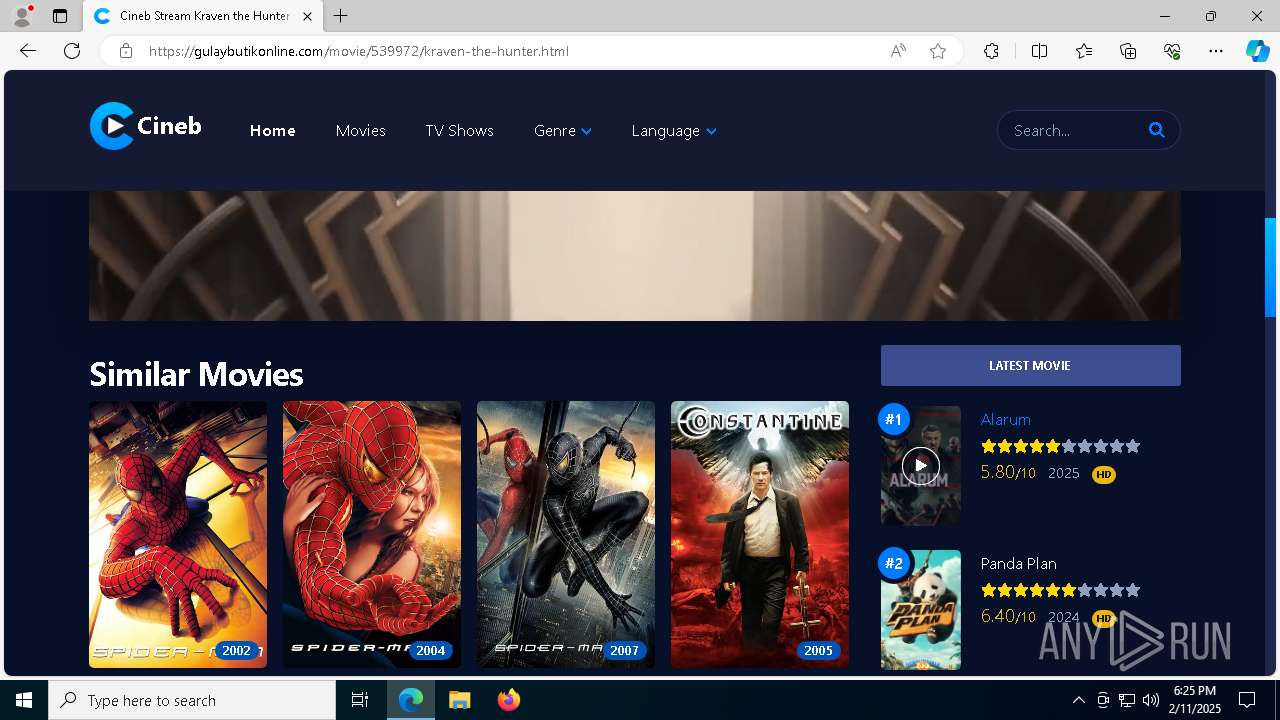The width and height of the screenshot is (1280, 720).
Task: Open Constantine 2005 poster
Action: (x=760, y=534)
